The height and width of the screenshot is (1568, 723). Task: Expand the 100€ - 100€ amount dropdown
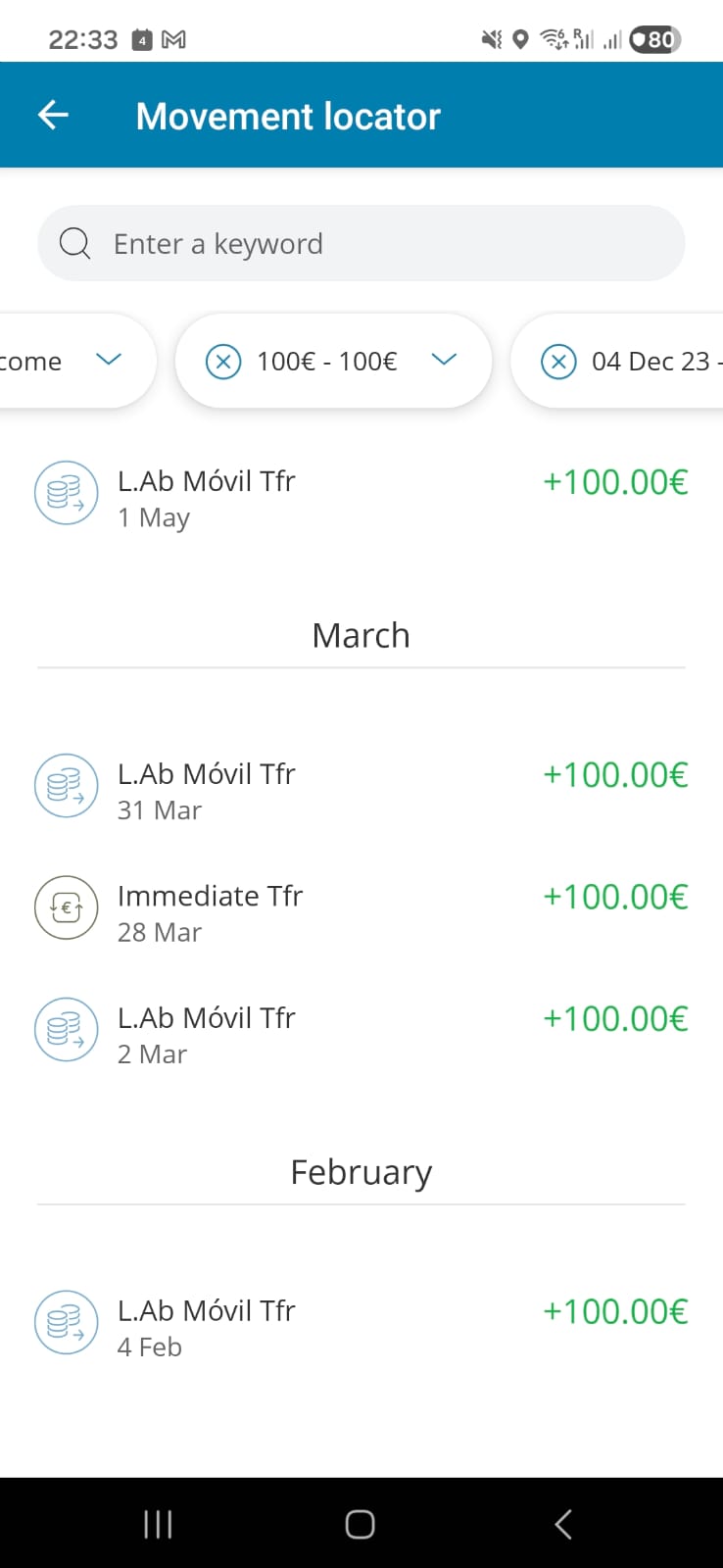[444, 361]
